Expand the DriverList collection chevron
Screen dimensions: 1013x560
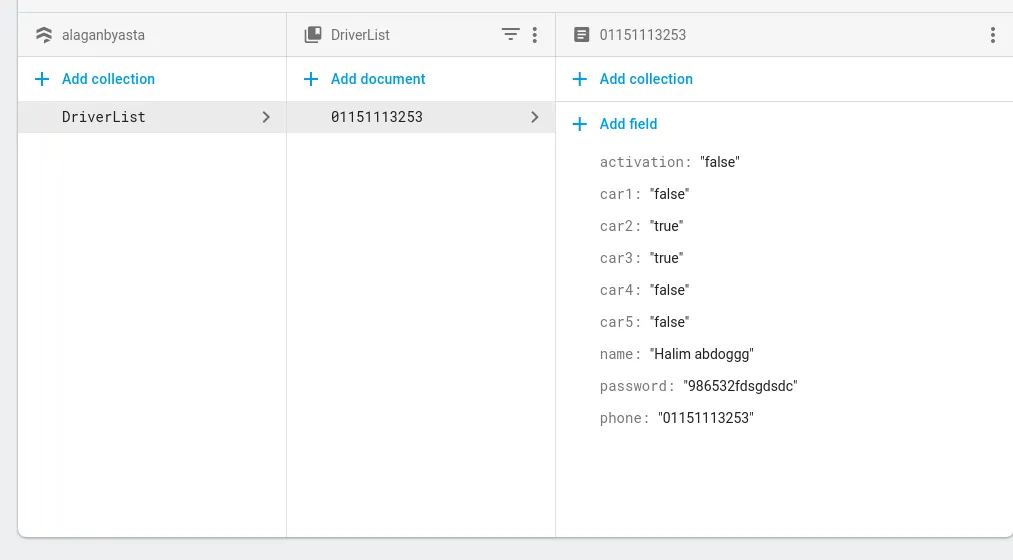[266, 117]
